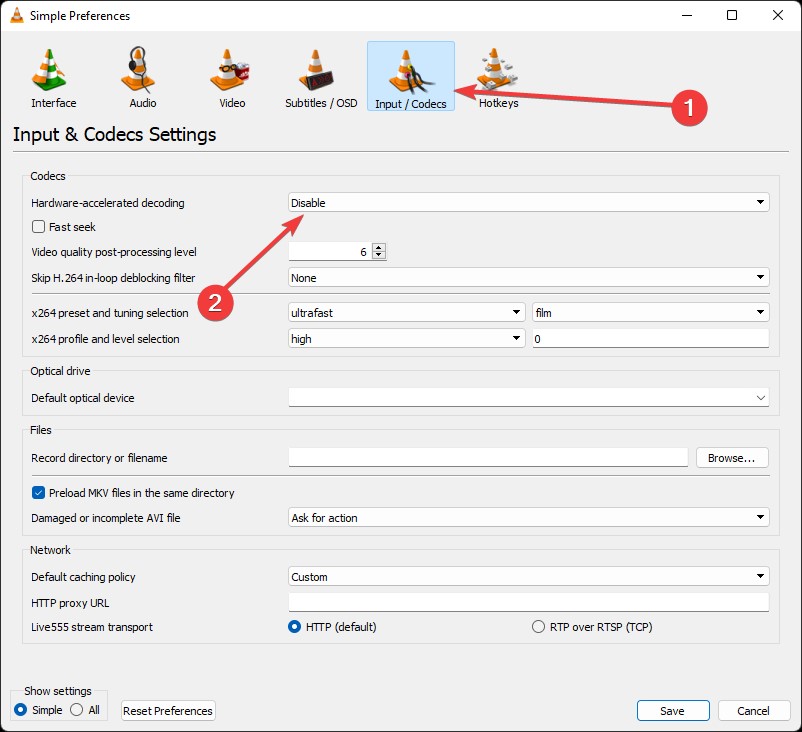Open the Audio preferences headphone cone icon
802x732 pixels.
click(138, 70)
